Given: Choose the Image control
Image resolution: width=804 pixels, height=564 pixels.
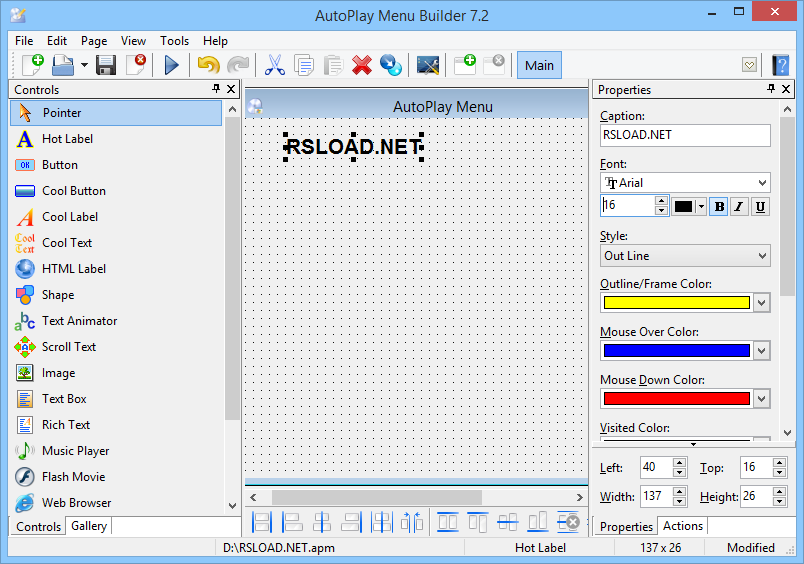Looking at the screenshot, I should (116, 373).
